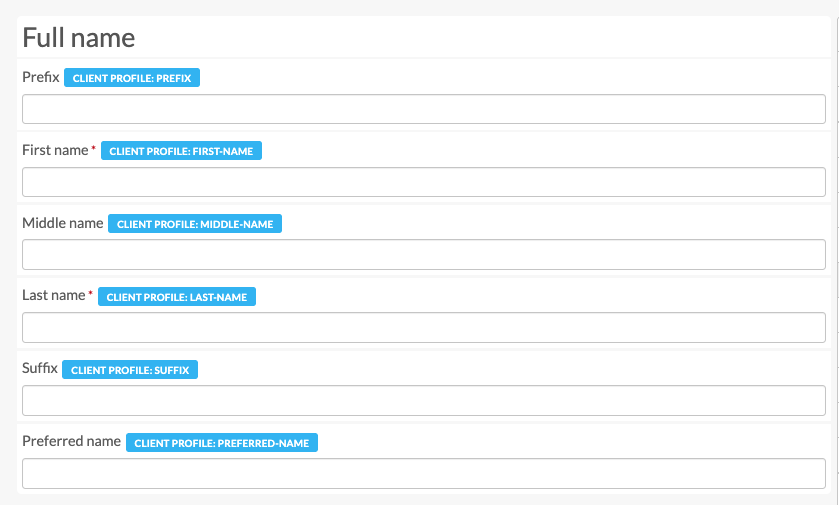
Task: Click into the Prefix text field
Action: pos(423,109)
